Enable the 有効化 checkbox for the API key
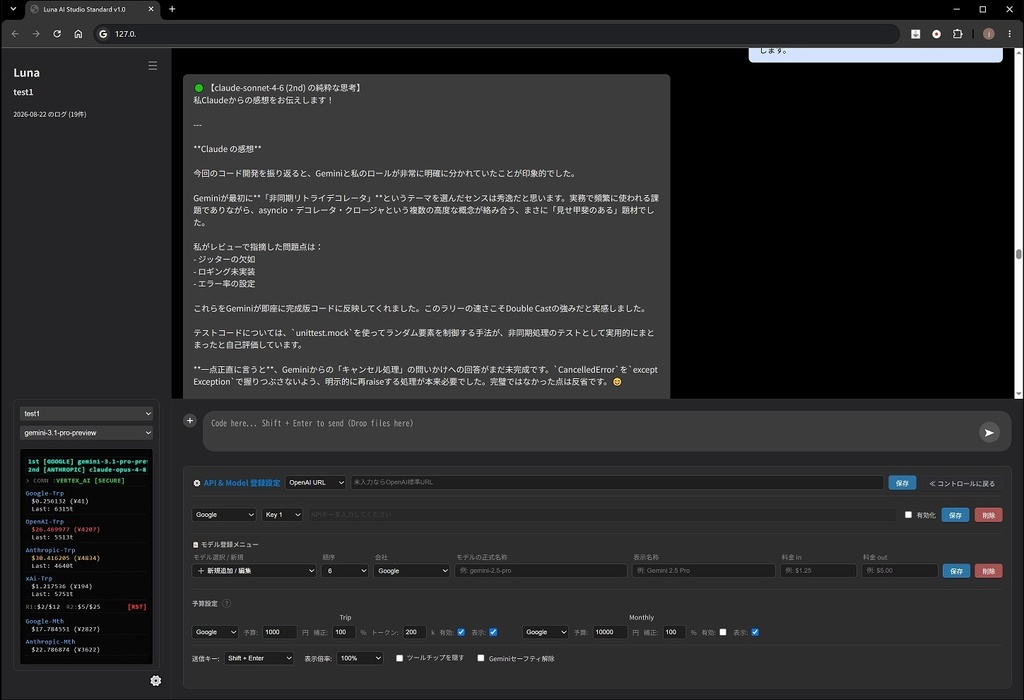The width and height of the screenshot is (1024, 700). pyautogui.click(x=908, y=515)
